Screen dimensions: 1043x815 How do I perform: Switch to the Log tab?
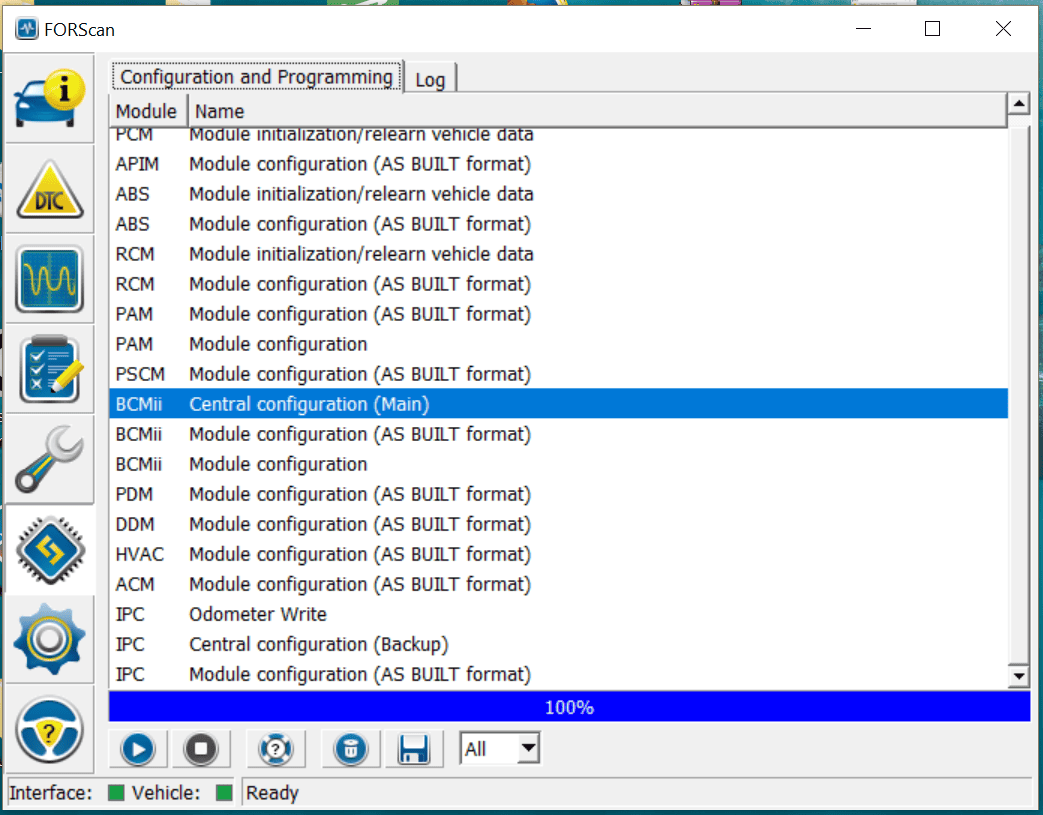pyautogui.click(x=430, y=79)
